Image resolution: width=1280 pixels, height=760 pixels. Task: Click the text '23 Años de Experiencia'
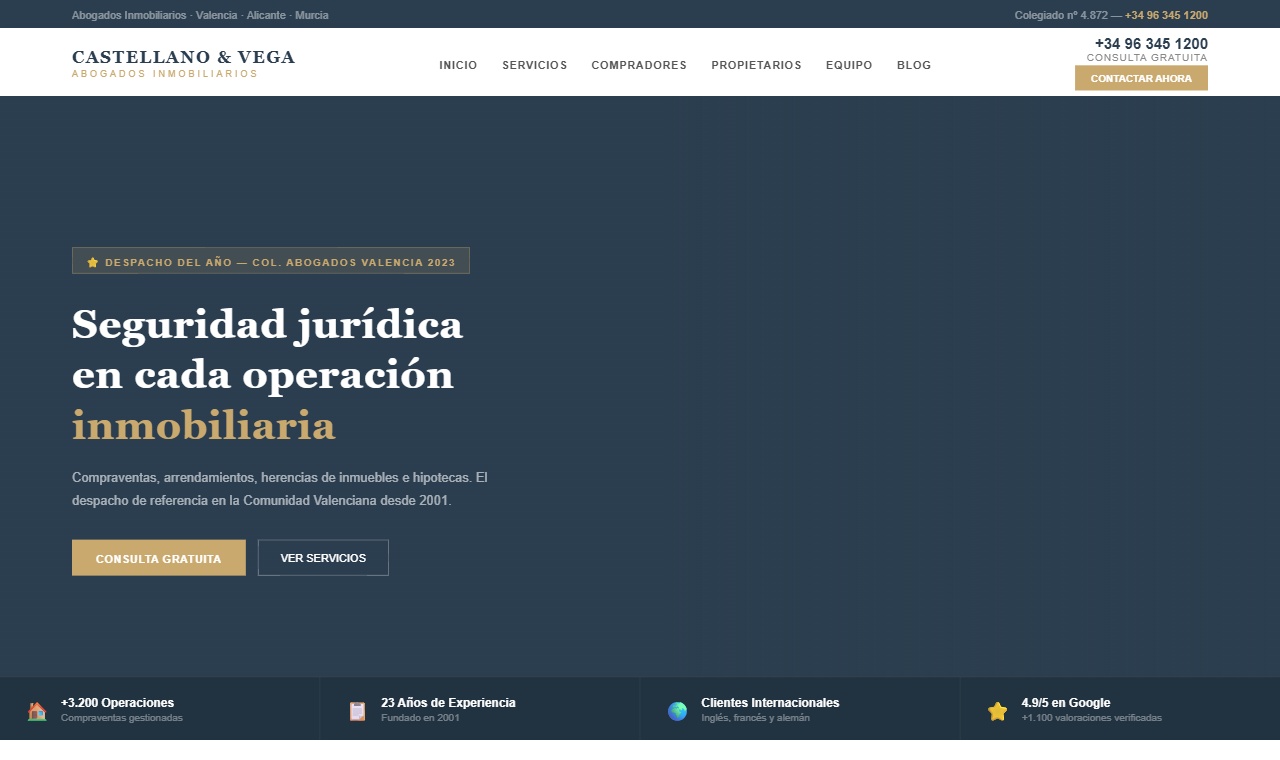pyautogui.click(x=448, y=703)
